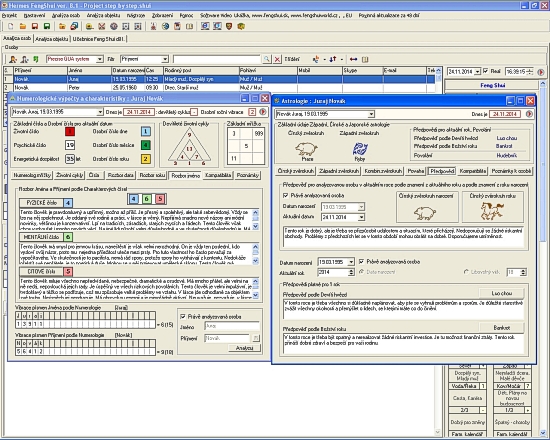Open the 24.11.2014 date dropdown beside Real

pos(477,72)
